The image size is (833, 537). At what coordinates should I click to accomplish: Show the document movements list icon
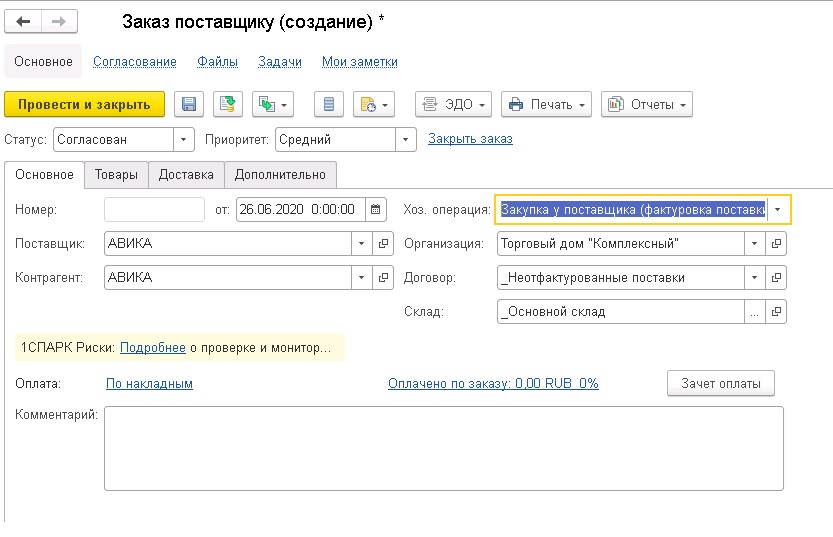coord(329,104)
